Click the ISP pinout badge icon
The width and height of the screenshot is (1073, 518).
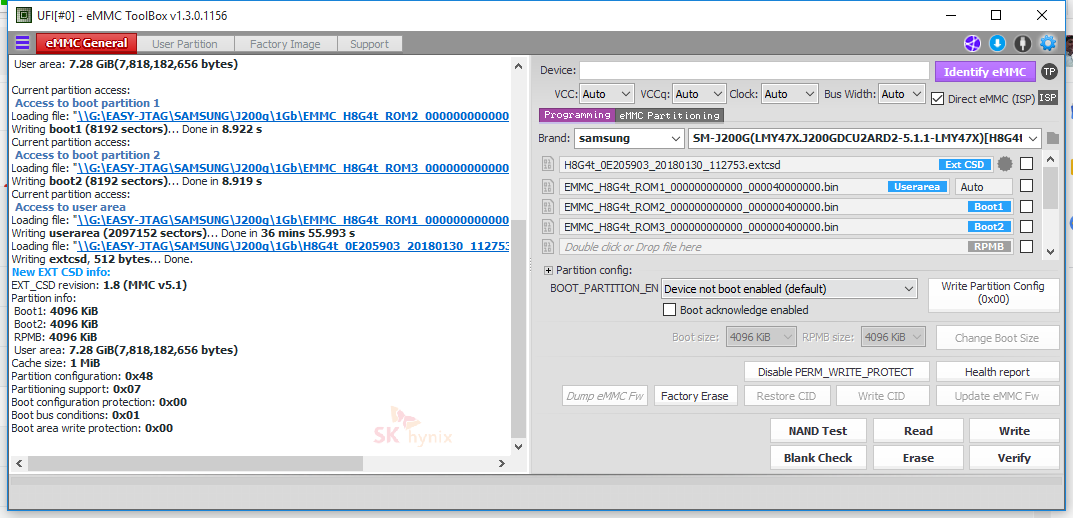click(1048, 98)
